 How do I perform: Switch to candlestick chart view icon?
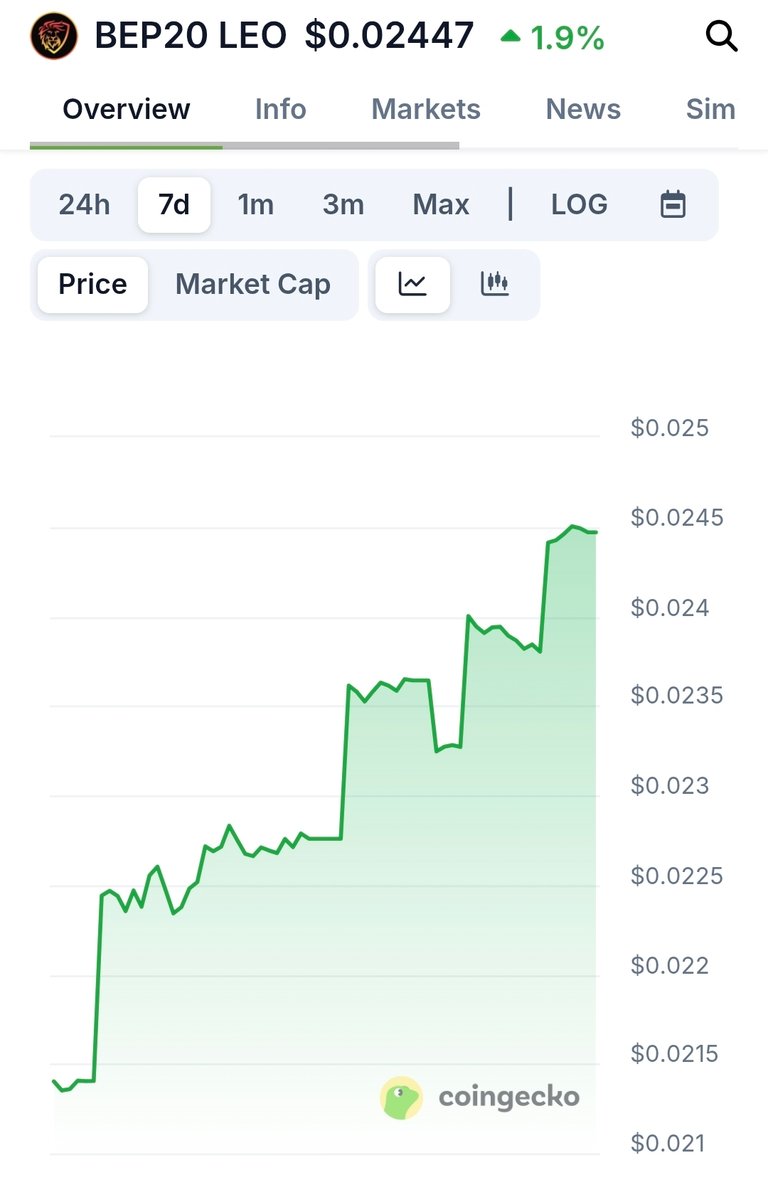(x=495, y=285)
